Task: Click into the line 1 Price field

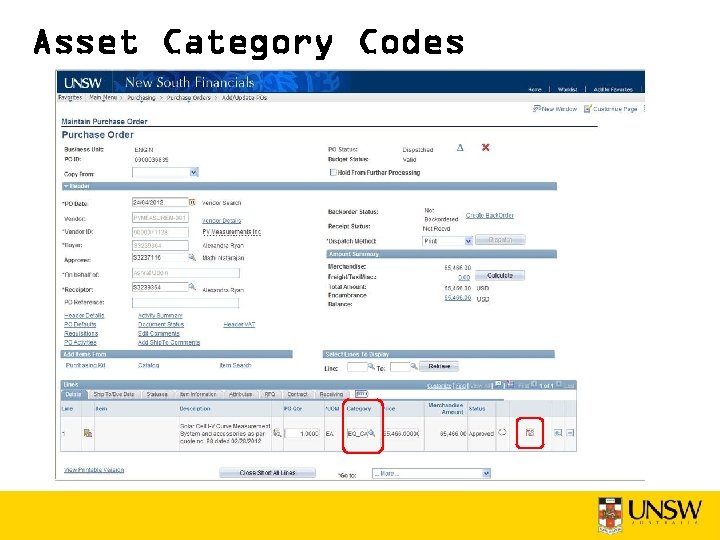Action: pyautogui.click(x=401, y=433)
